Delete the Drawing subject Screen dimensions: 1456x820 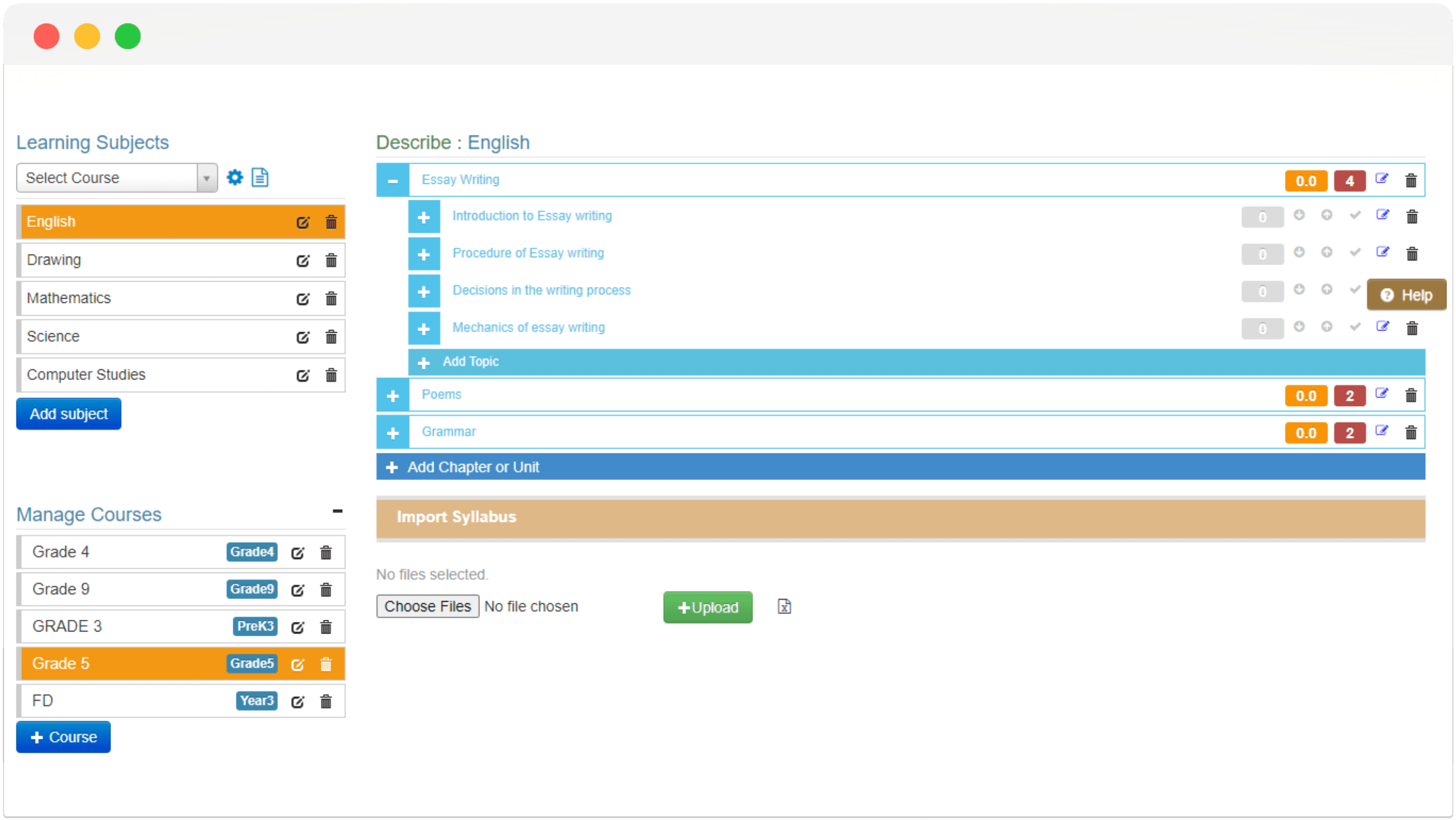[331, 260]
